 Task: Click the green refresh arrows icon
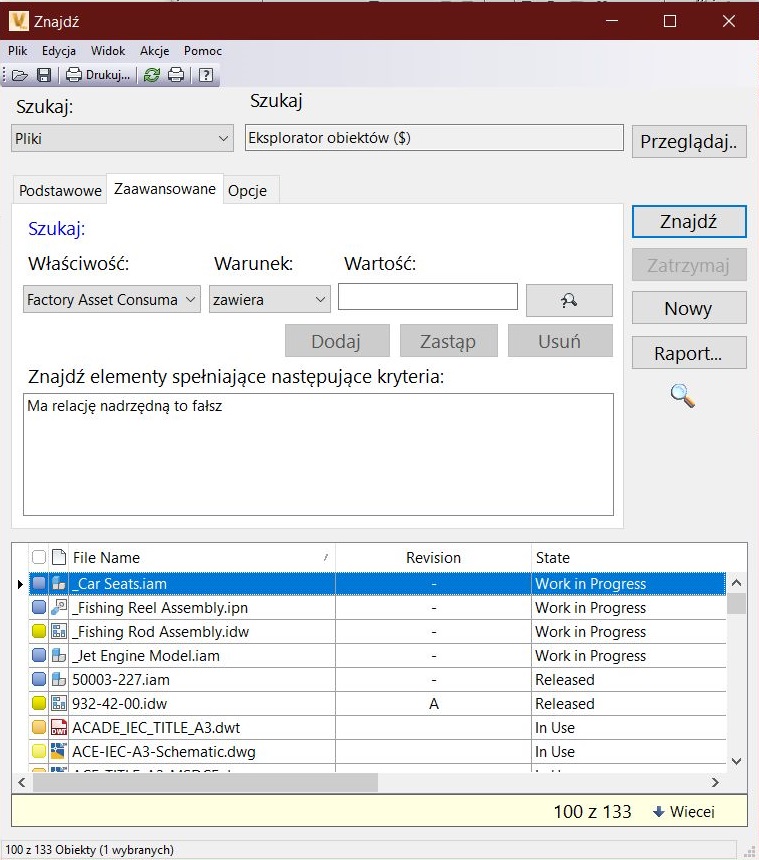coord(152,75)
